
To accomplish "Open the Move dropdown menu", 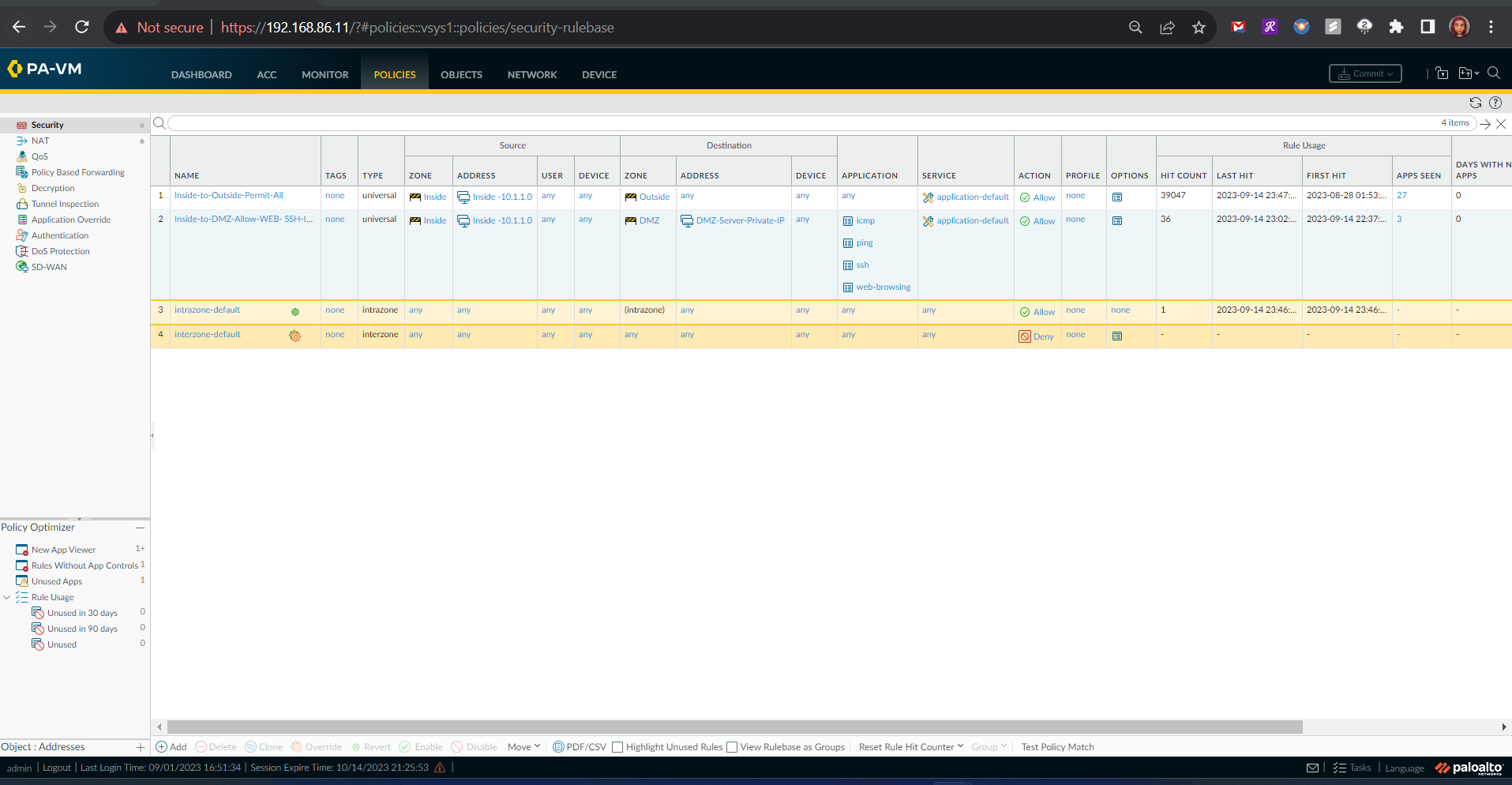I will click(x=523, y=747).
